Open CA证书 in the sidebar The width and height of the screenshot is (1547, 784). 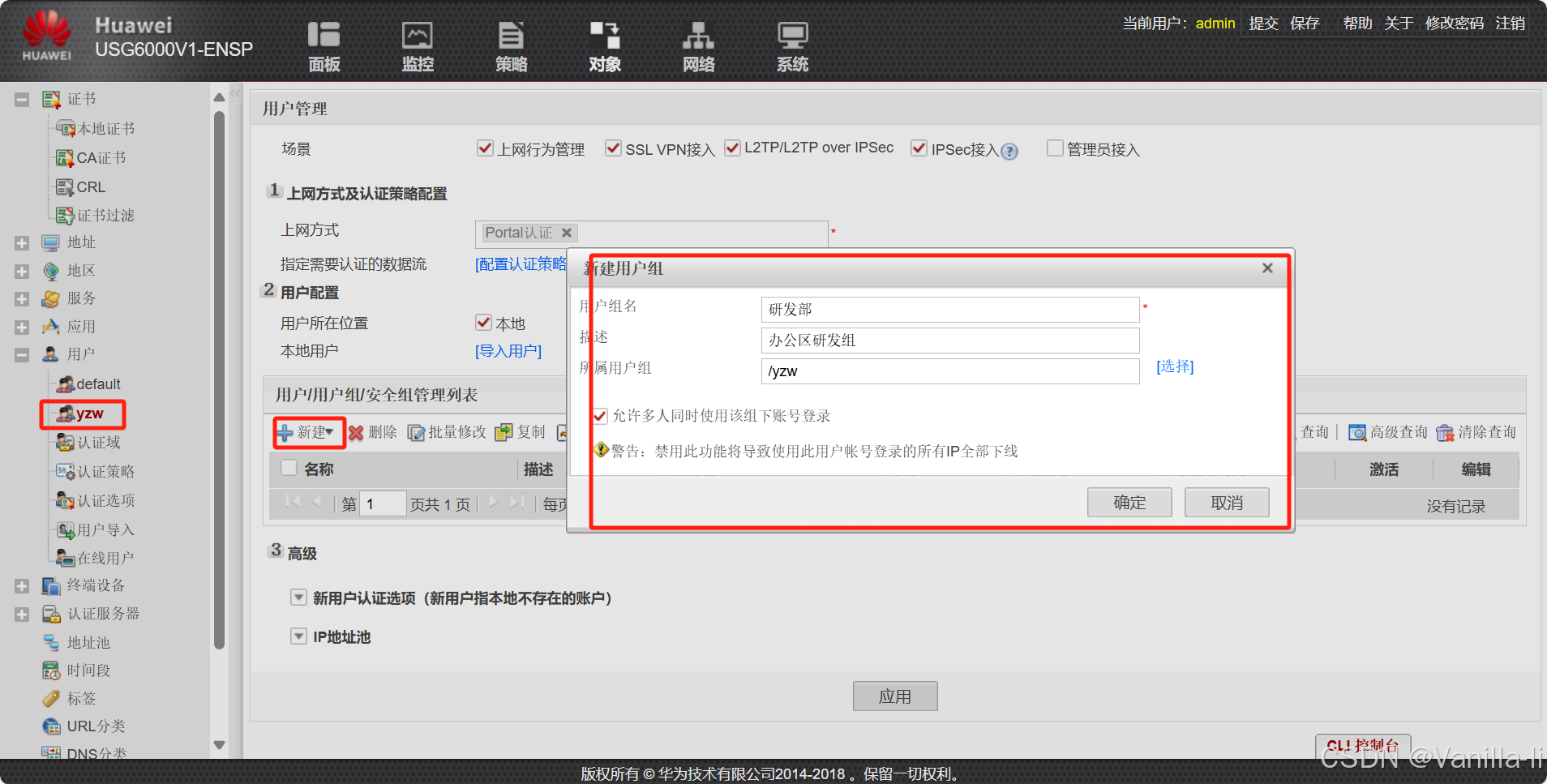pos(101,158)
